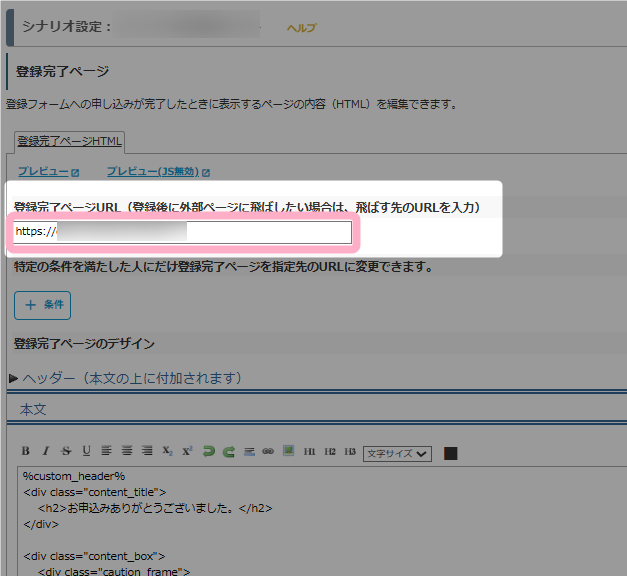Redo with the green arrow
The height and width of the screenshot is (576, 627).
pyautogui.click(x=229, y=452)
